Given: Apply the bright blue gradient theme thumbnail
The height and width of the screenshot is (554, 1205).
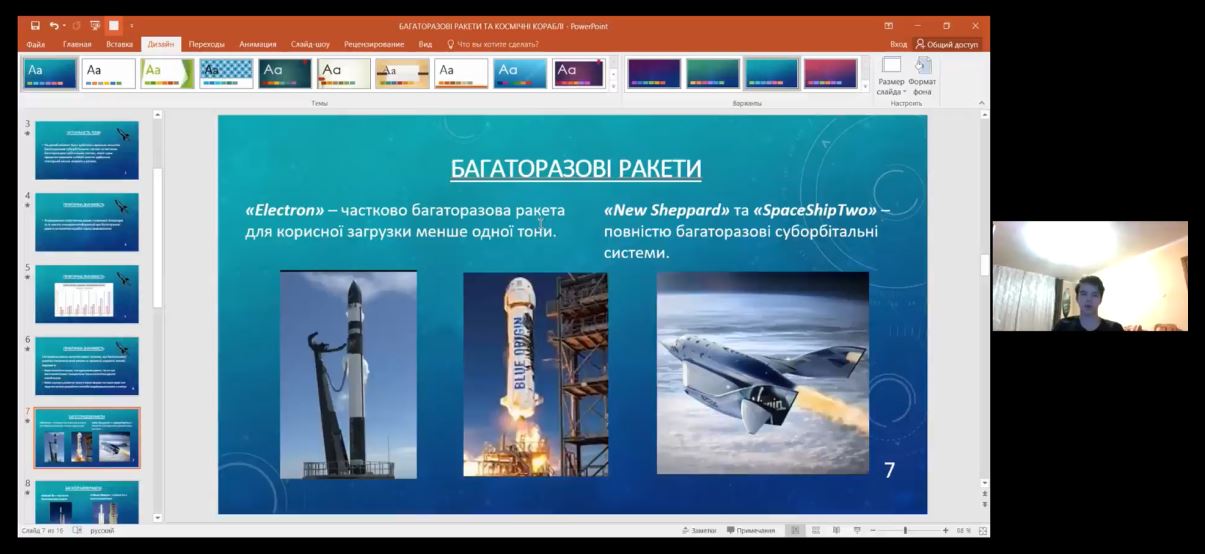Looking at the screenshot, I should pyautogui.click(x=520, y=74).
